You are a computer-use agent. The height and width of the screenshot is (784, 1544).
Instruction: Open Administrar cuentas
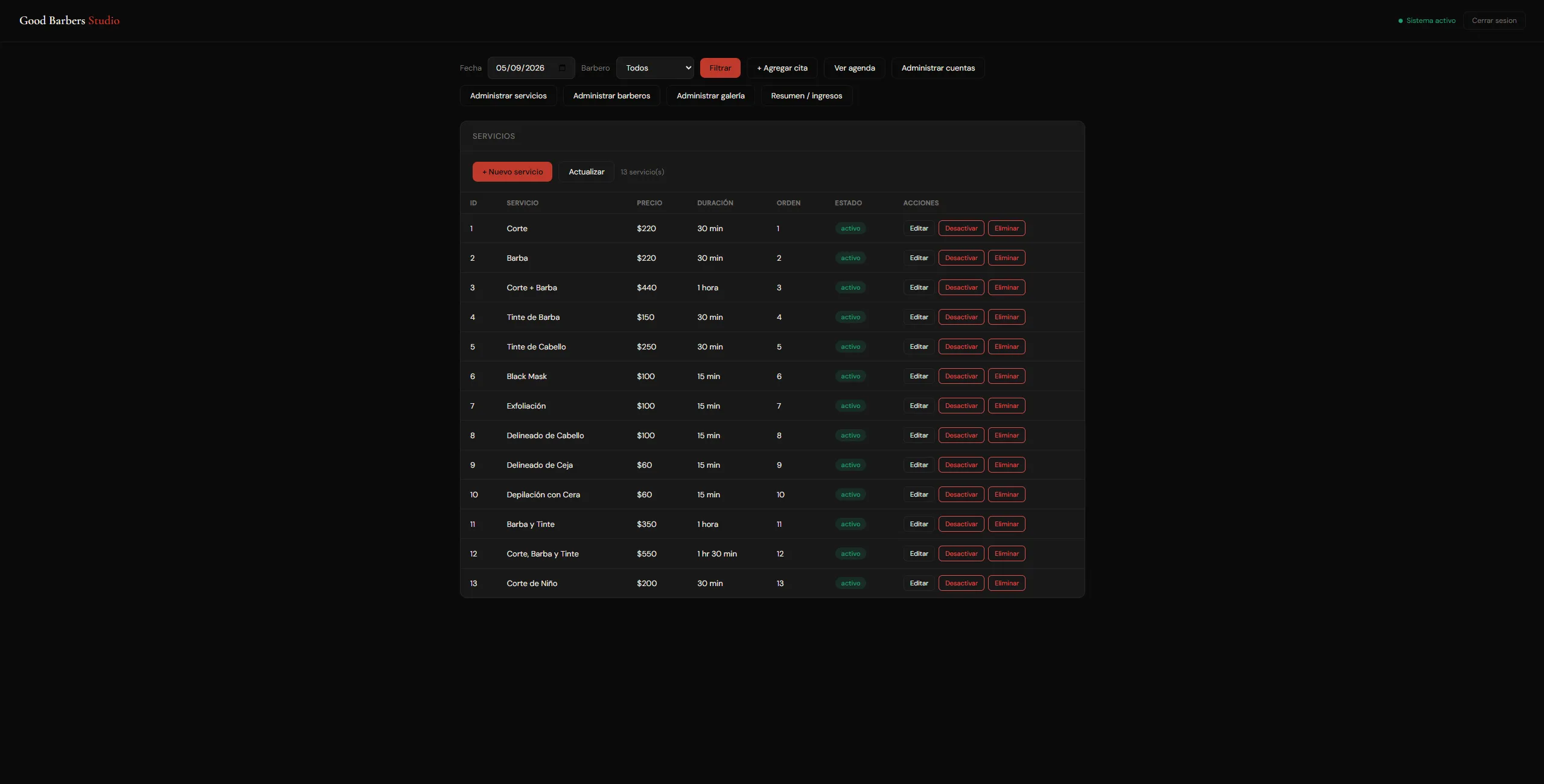click(x=938, y=68)
